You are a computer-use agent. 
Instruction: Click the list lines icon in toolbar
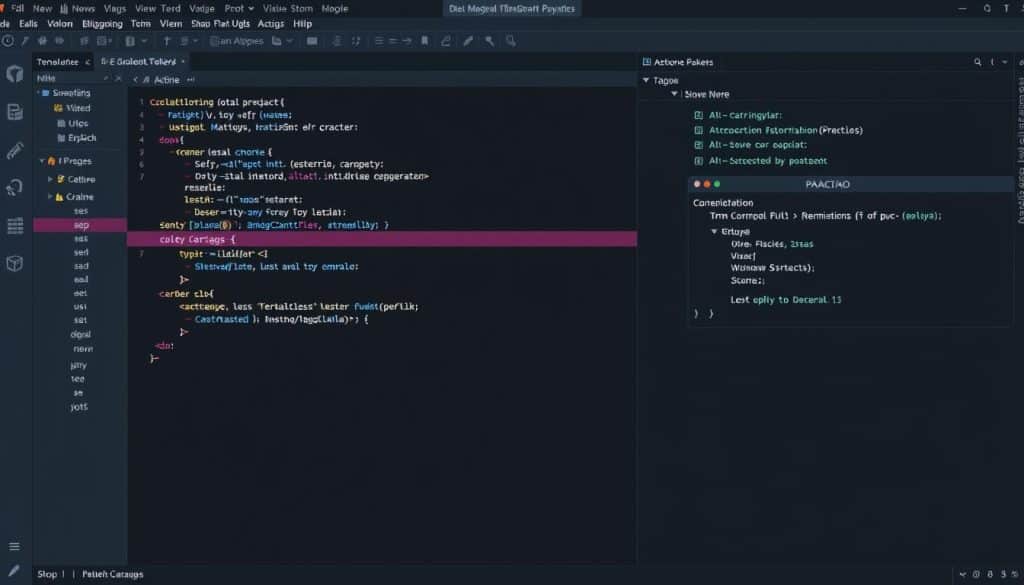(x=379, y=40)
